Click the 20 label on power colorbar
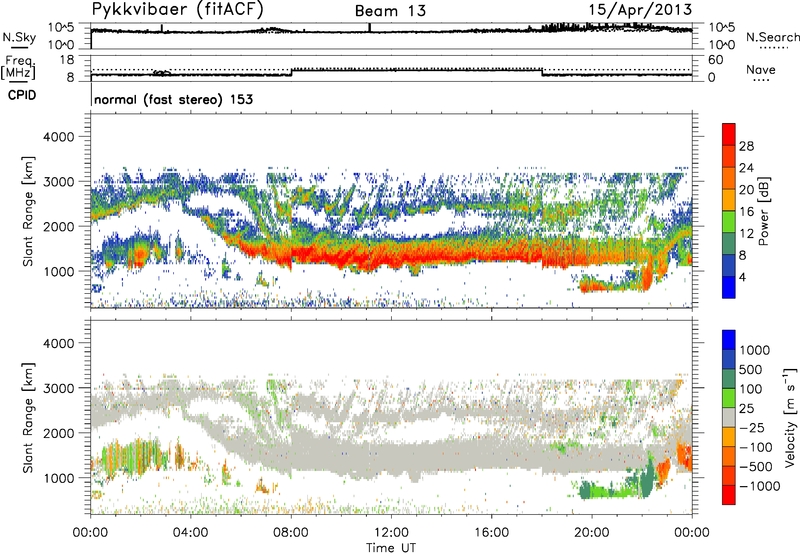 pos(746,190)
